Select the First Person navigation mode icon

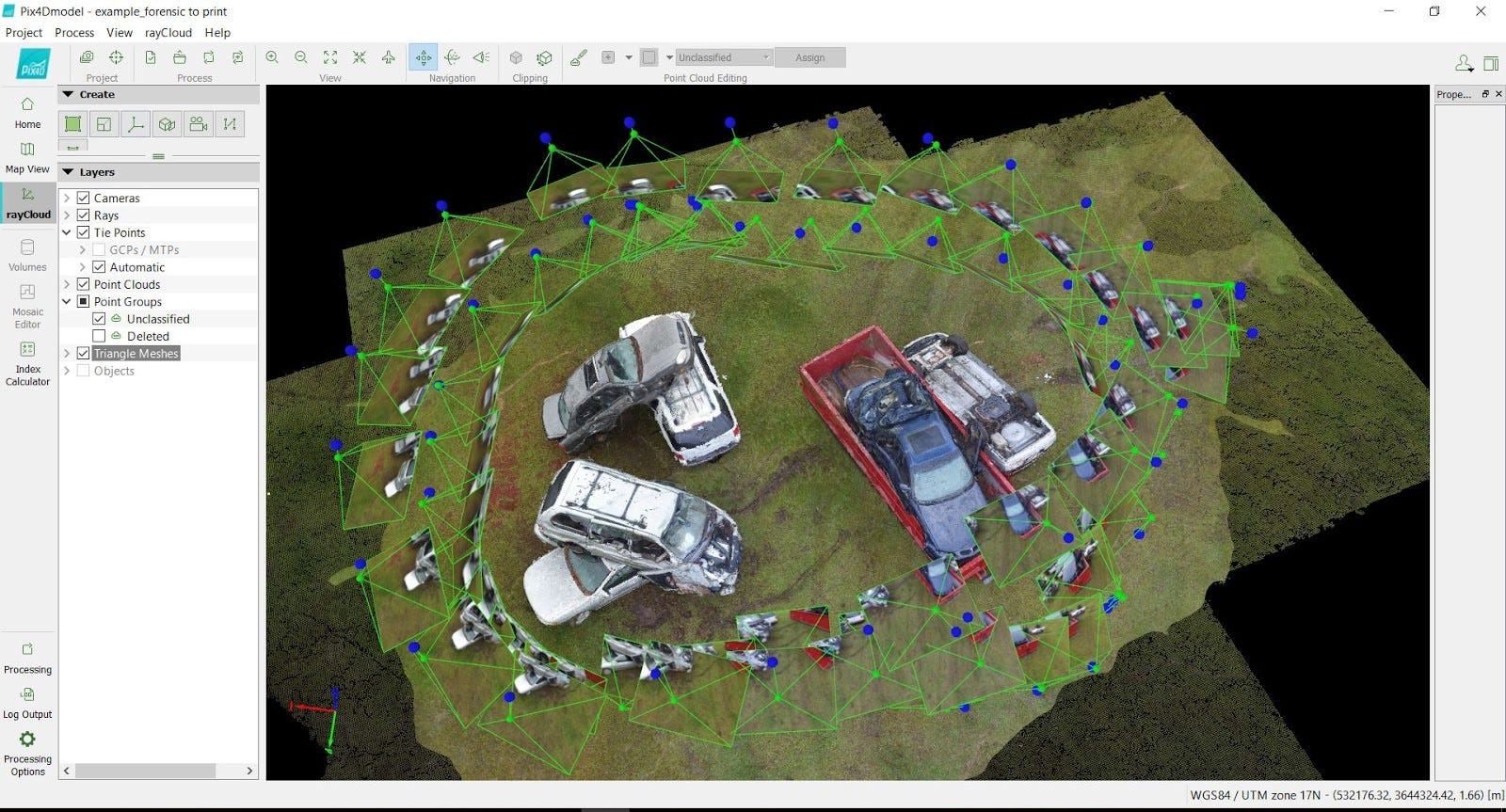tap(482, 57)
